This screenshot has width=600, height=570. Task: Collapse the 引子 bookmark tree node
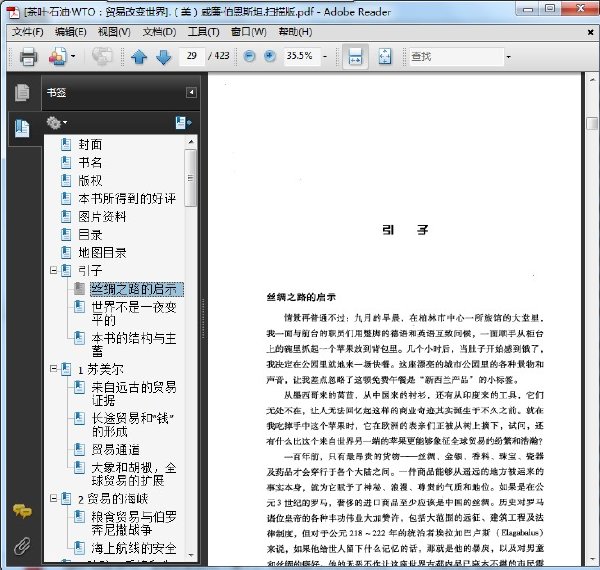[54, 270]
